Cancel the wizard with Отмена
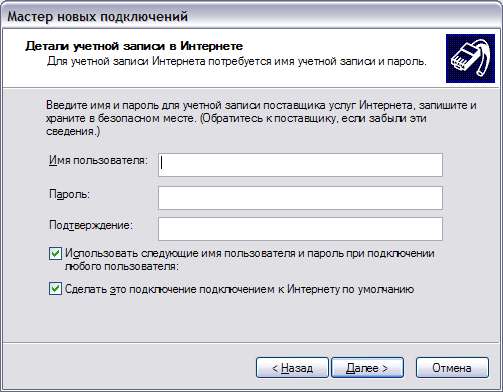The width and height of the screenshot is (503, 392). 452,368
